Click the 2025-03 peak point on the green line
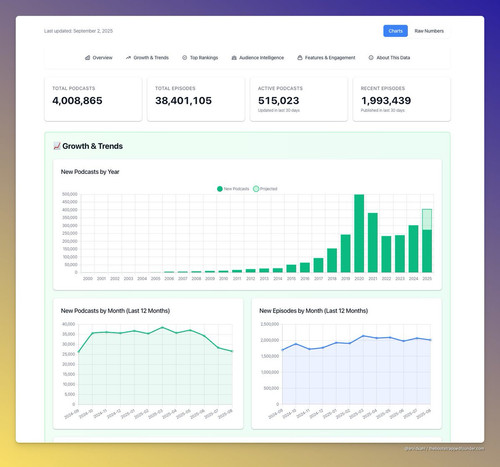 point(162,328)
